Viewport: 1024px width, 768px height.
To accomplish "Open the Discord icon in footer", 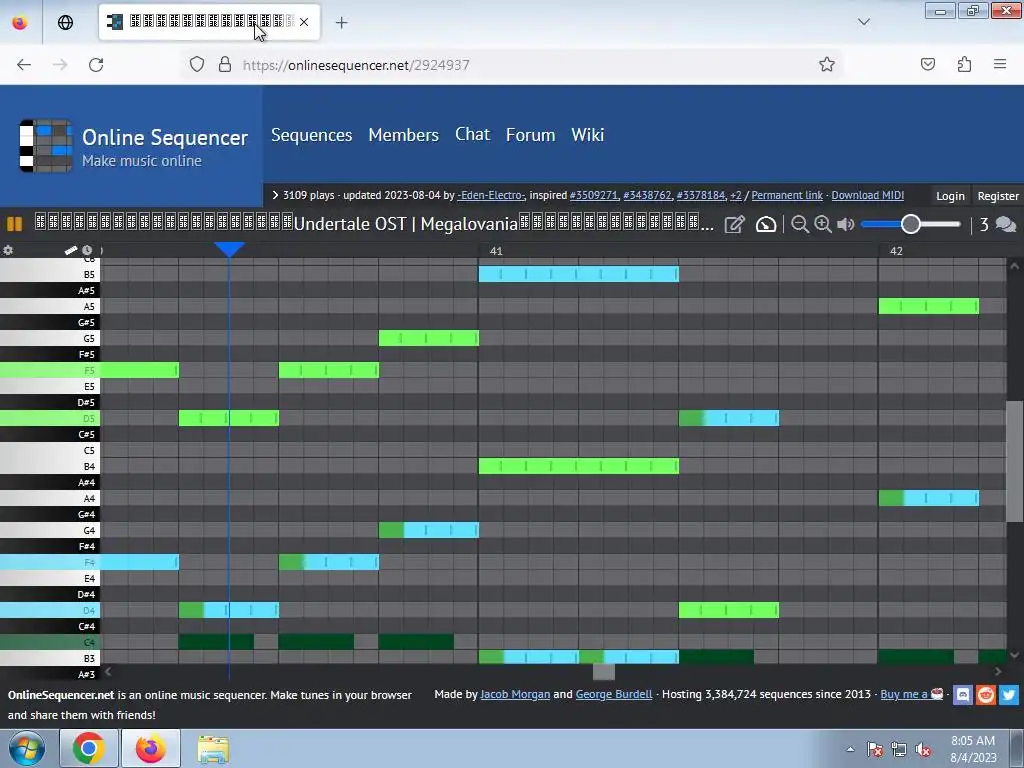I will click(x=963, y=694).
